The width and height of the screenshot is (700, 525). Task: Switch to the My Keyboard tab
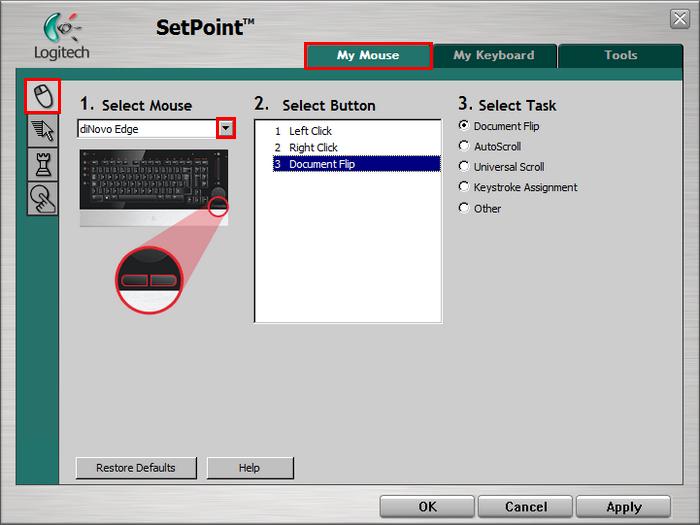(x=494, y=55)
